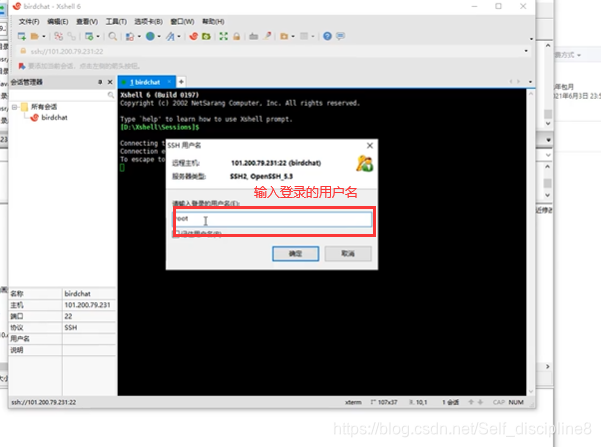Toggle the remember username checkbox

coord(176,234)
